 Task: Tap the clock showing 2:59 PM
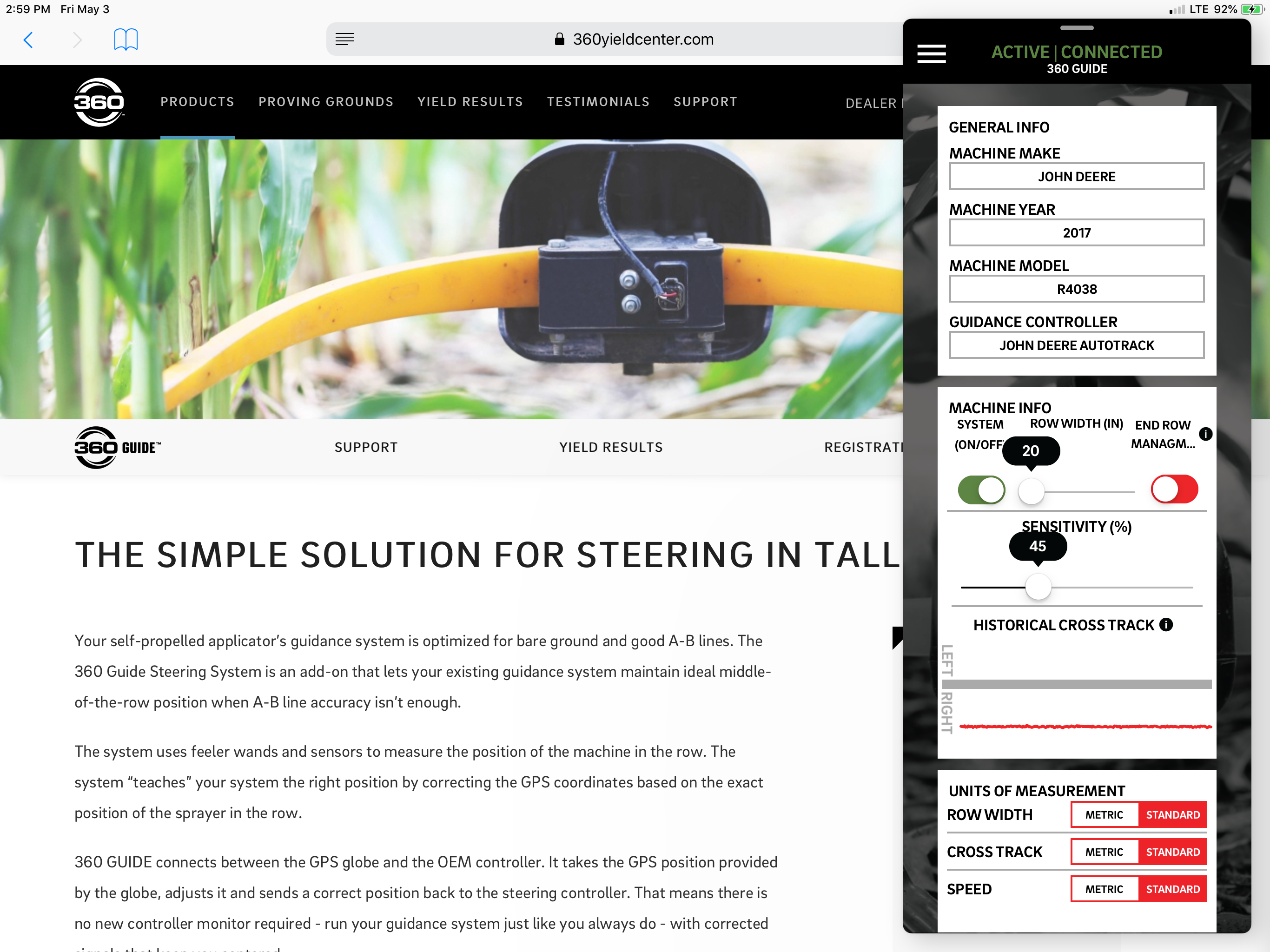click(28, 9)
